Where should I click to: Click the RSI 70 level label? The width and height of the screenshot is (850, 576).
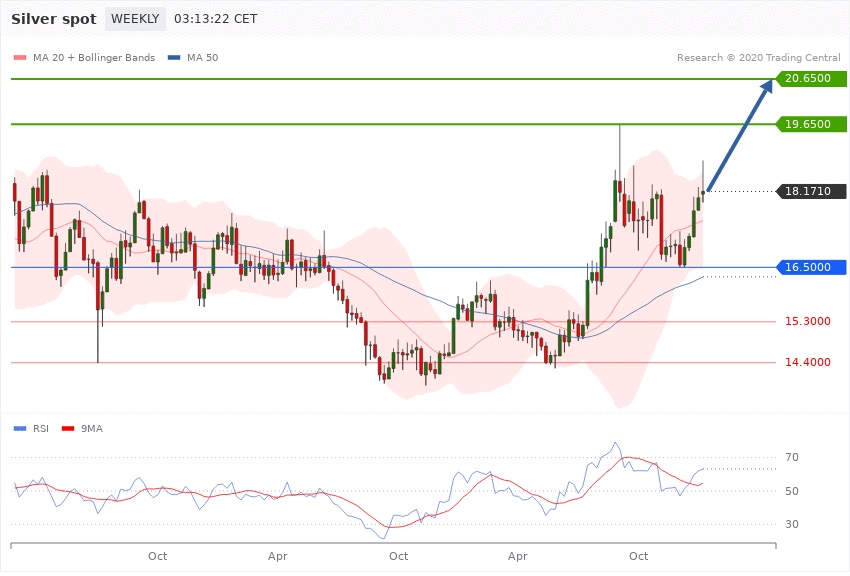[792, 457]
